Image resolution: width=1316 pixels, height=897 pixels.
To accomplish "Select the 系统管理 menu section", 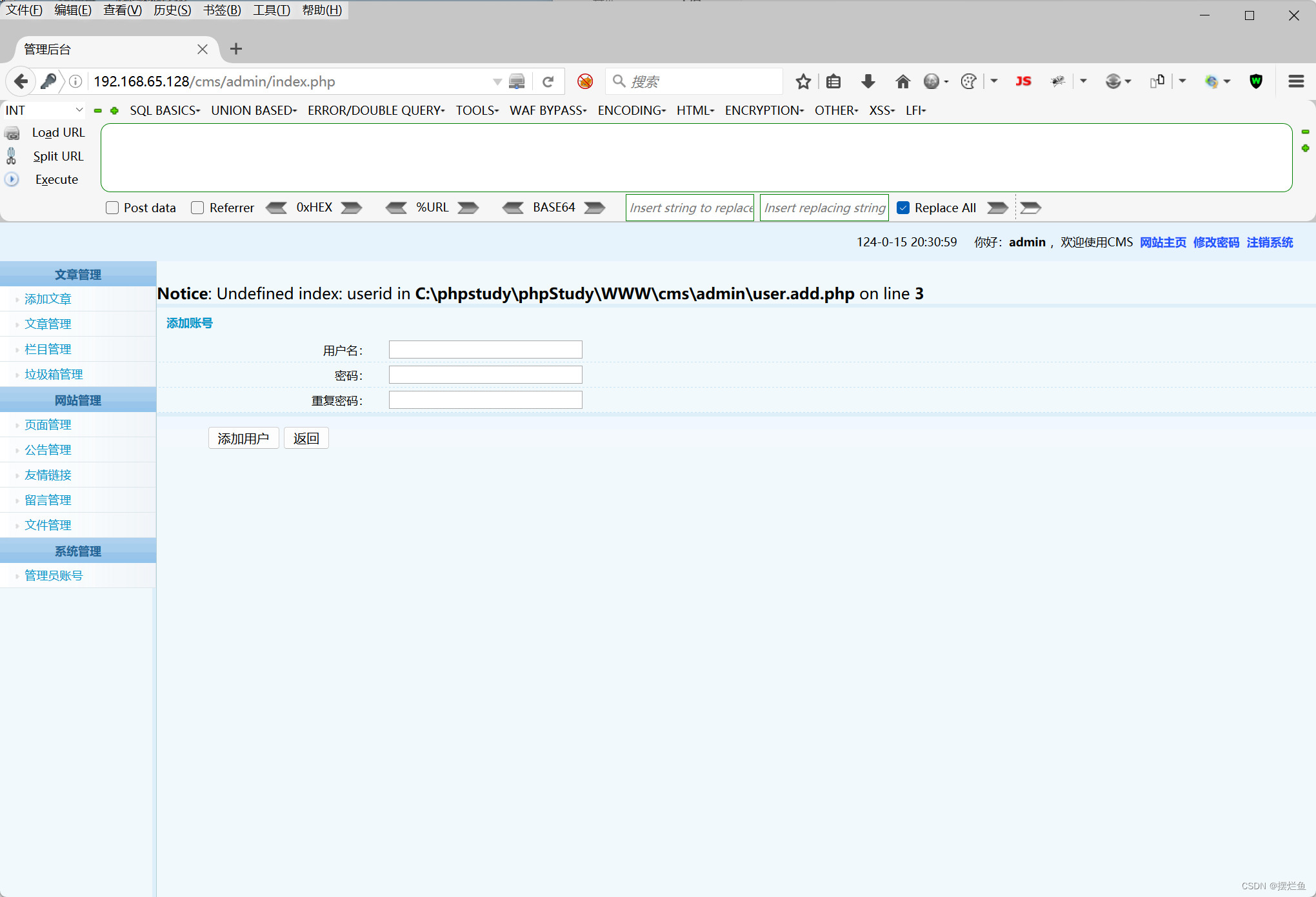I will (78, 550).
